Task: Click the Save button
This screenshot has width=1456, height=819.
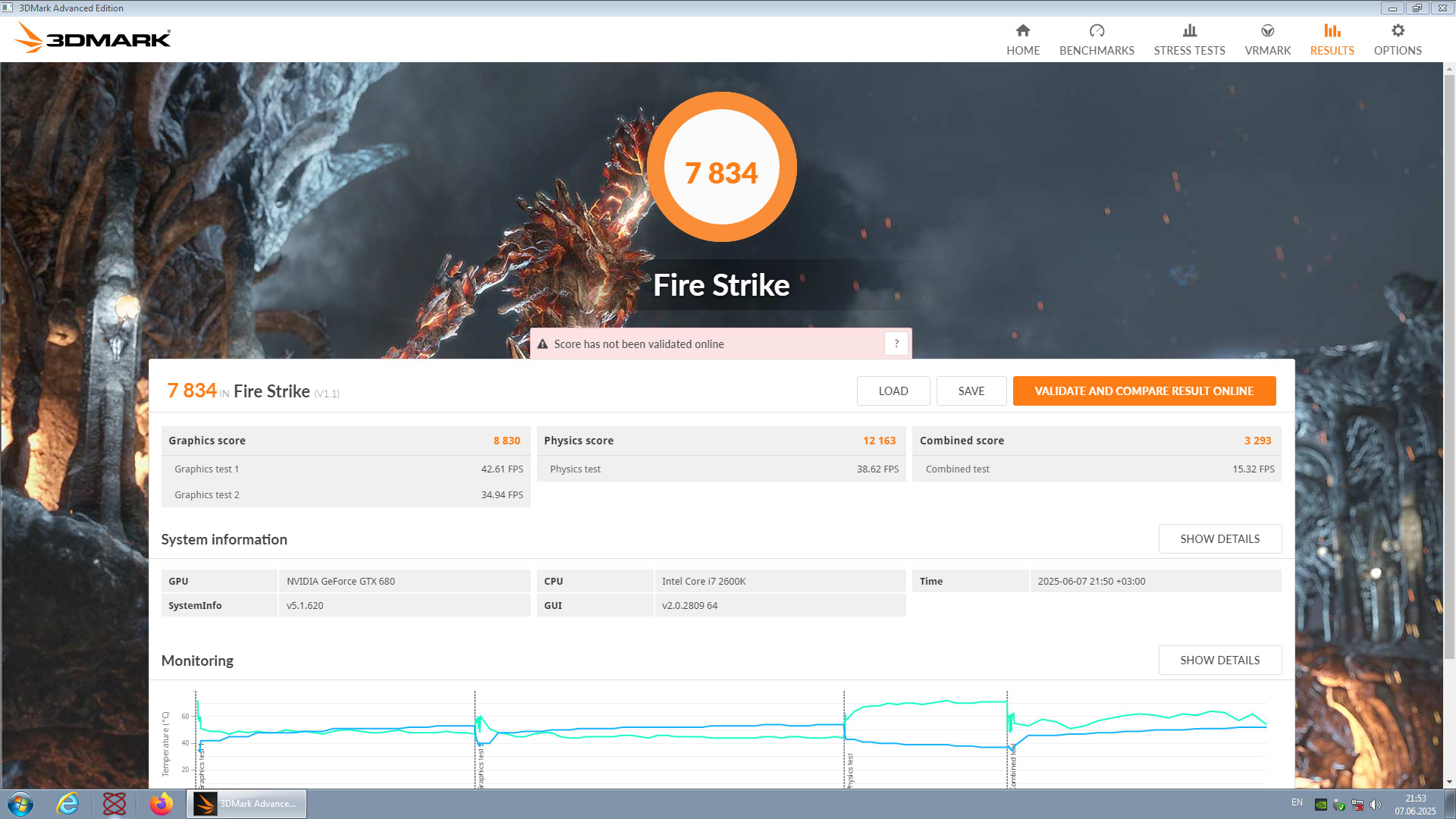Action: (971, 391)
